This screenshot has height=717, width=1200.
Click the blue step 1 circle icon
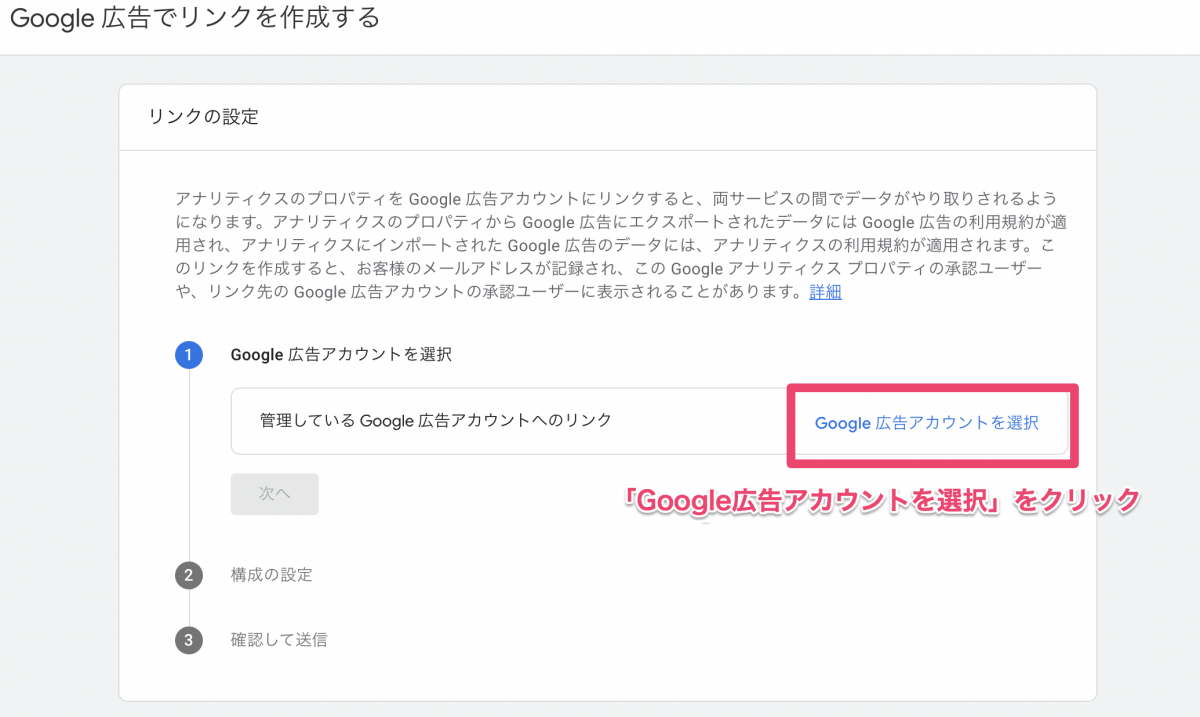point(189,355)
